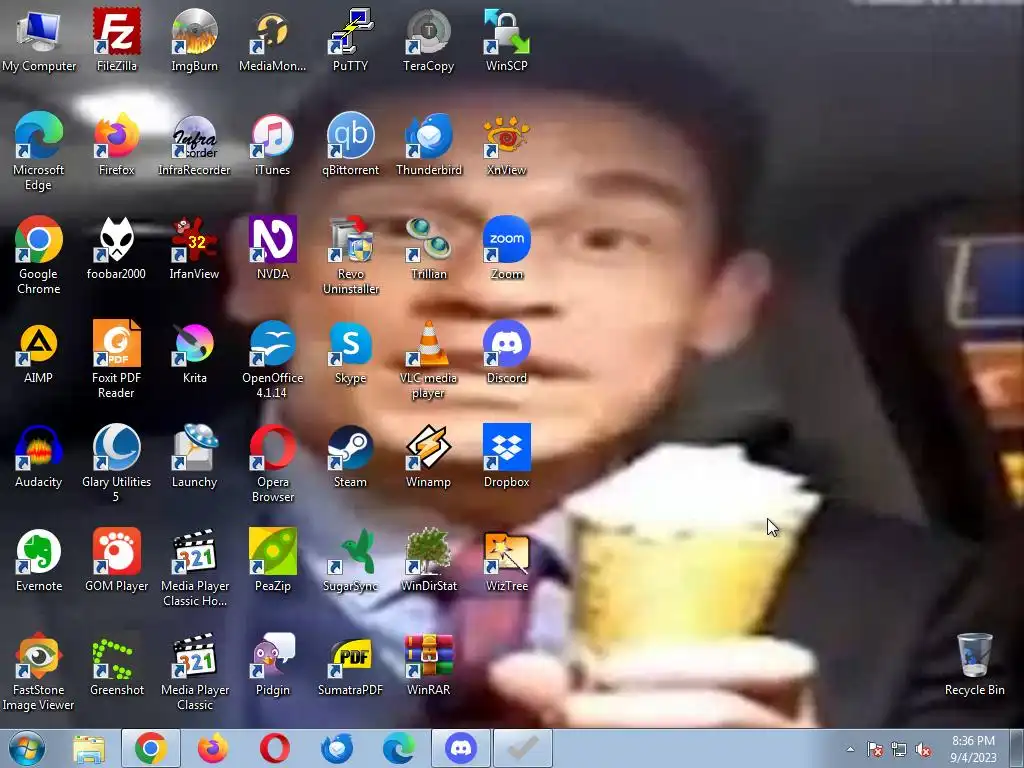Viewport: 1024px width, 768px height.
Task: Open the MediaMonkey shortcut
Action: 272,39
